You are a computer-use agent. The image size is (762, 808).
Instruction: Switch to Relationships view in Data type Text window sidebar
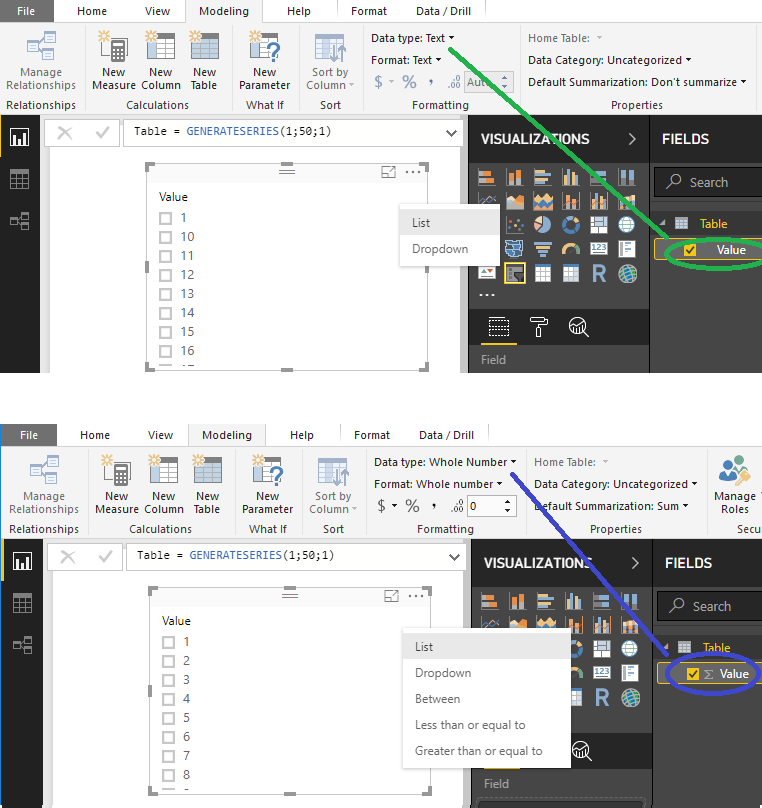pyautogui.click(x=20, y=222)
